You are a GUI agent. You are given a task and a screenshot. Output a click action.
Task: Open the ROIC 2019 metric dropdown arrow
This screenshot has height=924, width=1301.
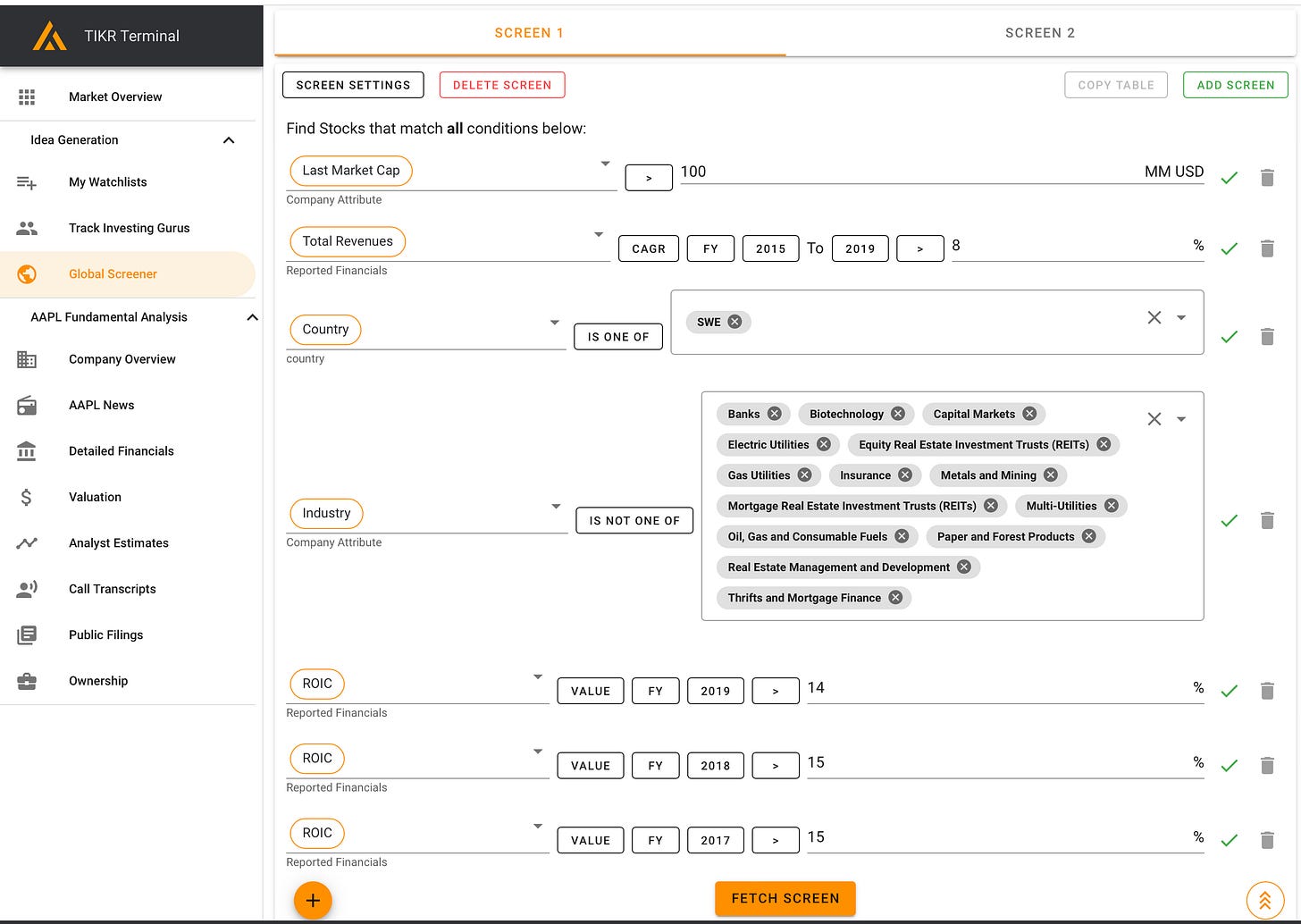pos(538,676)
